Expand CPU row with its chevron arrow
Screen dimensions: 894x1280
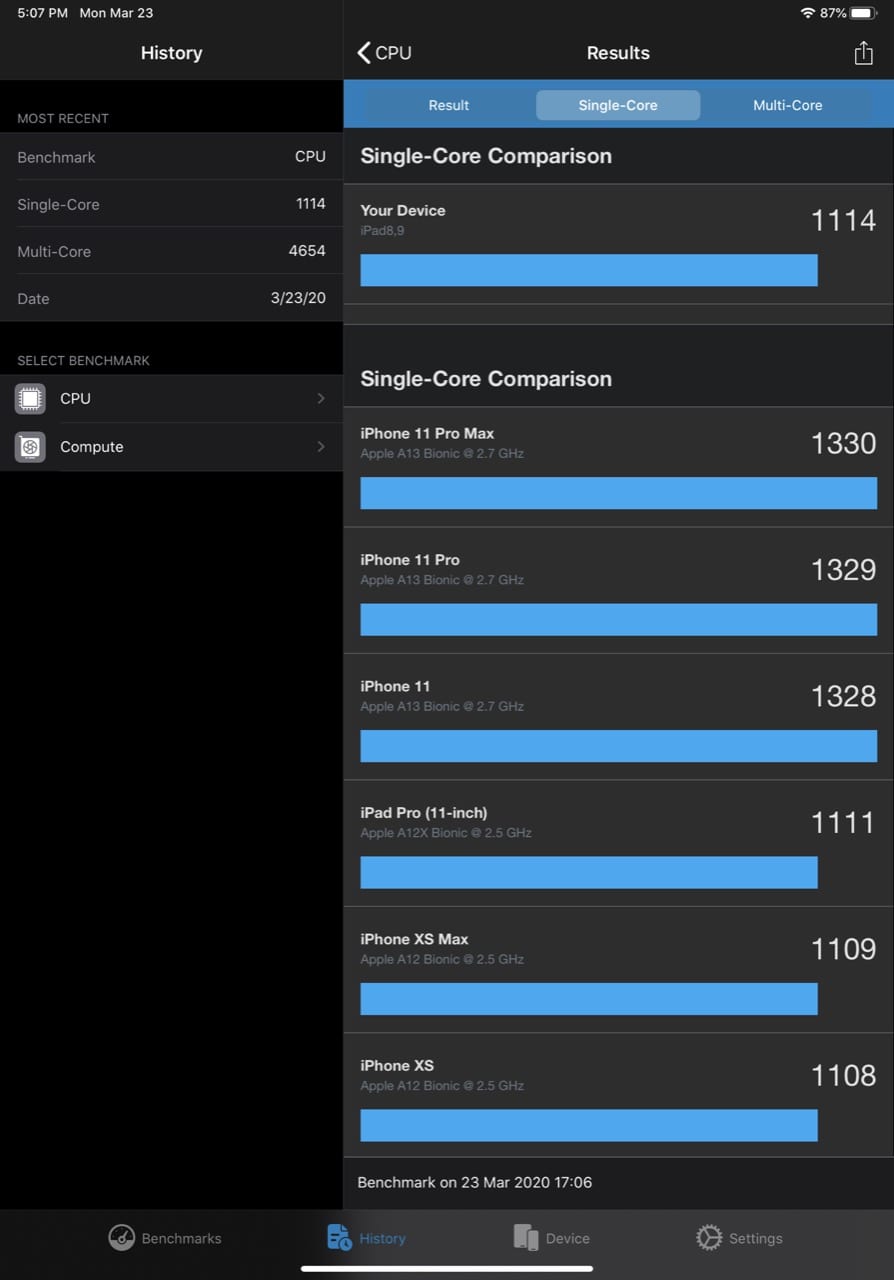click(x=321, y=399)
